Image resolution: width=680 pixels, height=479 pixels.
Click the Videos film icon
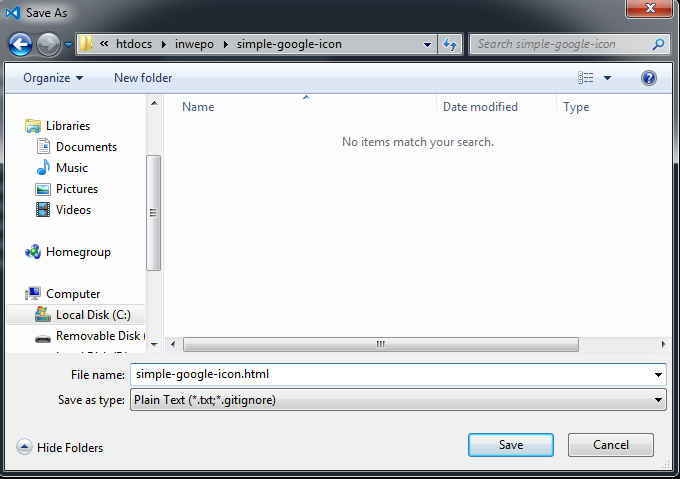43,210
